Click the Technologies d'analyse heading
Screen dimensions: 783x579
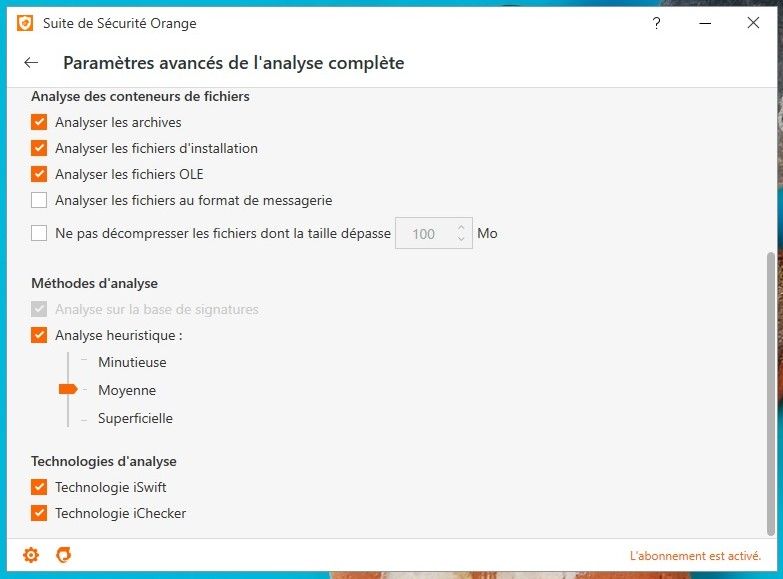pyautogui.click(x=104, y=461)
